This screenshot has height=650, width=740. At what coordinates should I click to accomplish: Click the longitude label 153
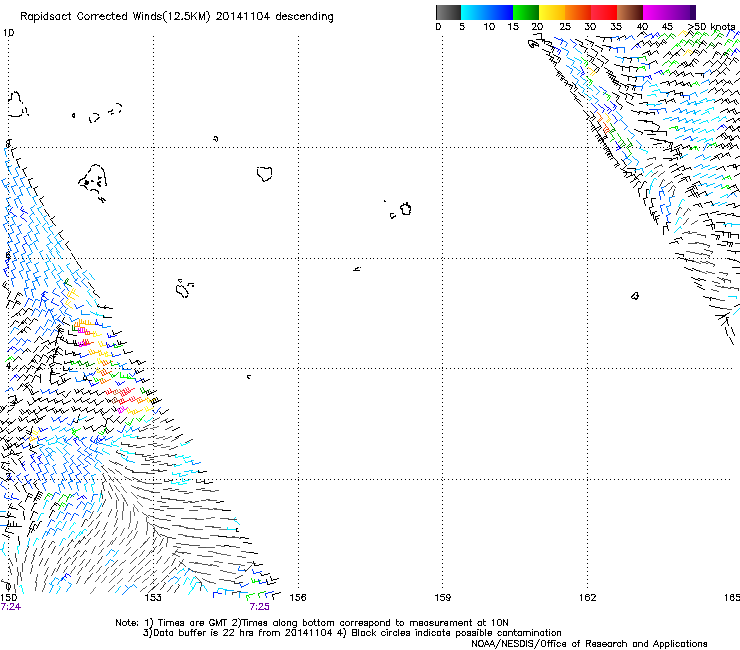[153, 598]
